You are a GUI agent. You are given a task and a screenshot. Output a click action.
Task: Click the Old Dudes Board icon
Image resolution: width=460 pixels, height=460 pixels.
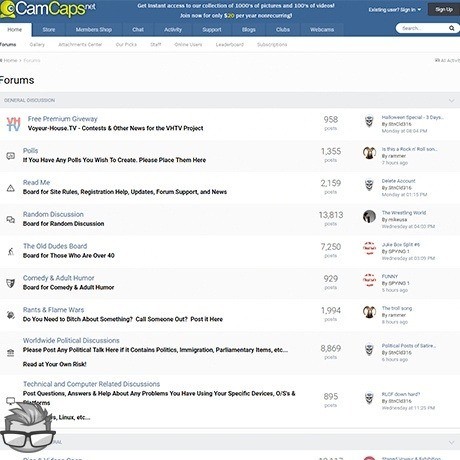point(11,251)
